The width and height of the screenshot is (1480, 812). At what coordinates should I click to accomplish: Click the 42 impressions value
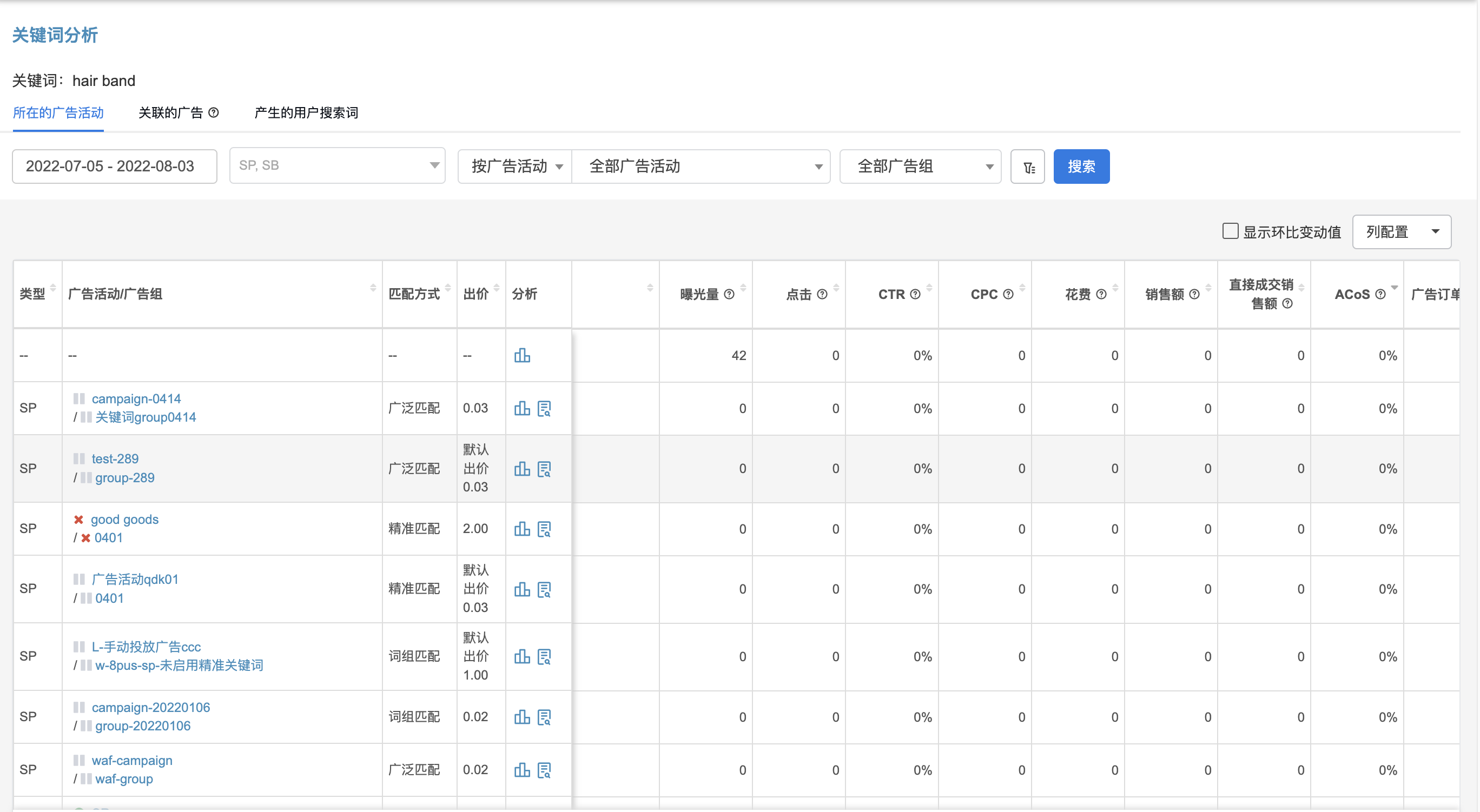739,356
